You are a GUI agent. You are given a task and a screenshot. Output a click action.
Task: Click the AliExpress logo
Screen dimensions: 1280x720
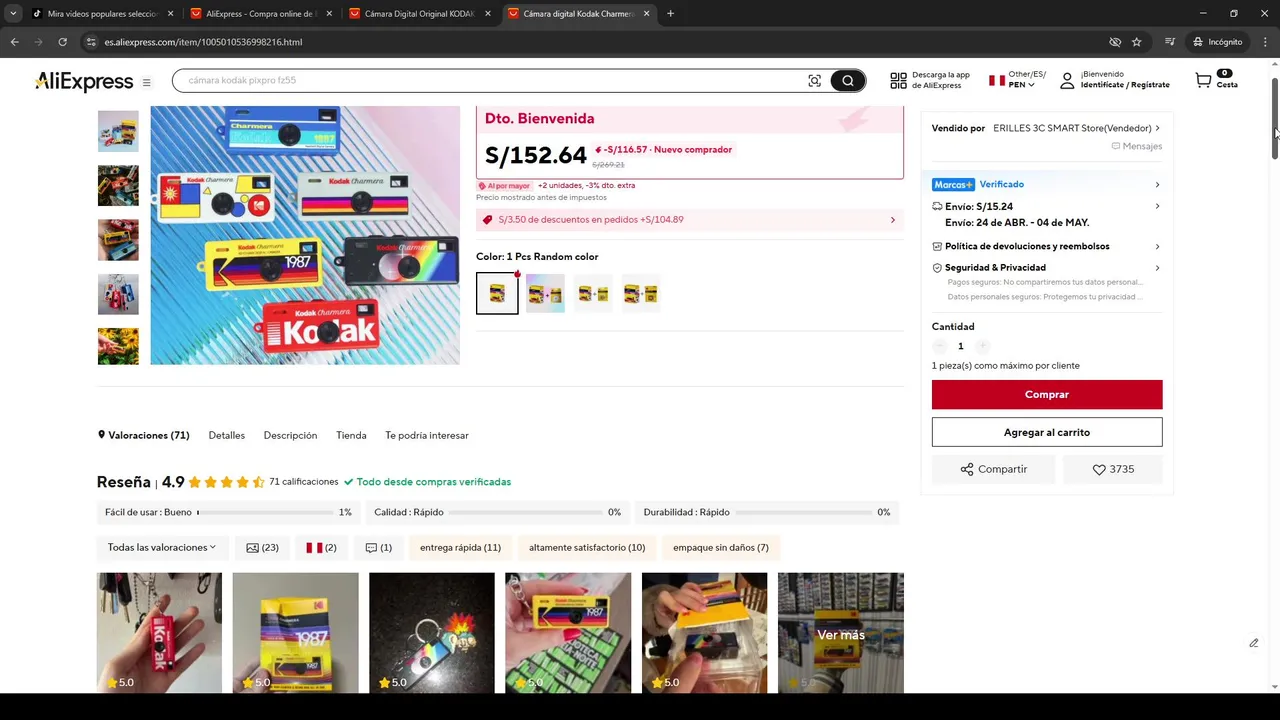pyautogui.click(x=84, y=82)
